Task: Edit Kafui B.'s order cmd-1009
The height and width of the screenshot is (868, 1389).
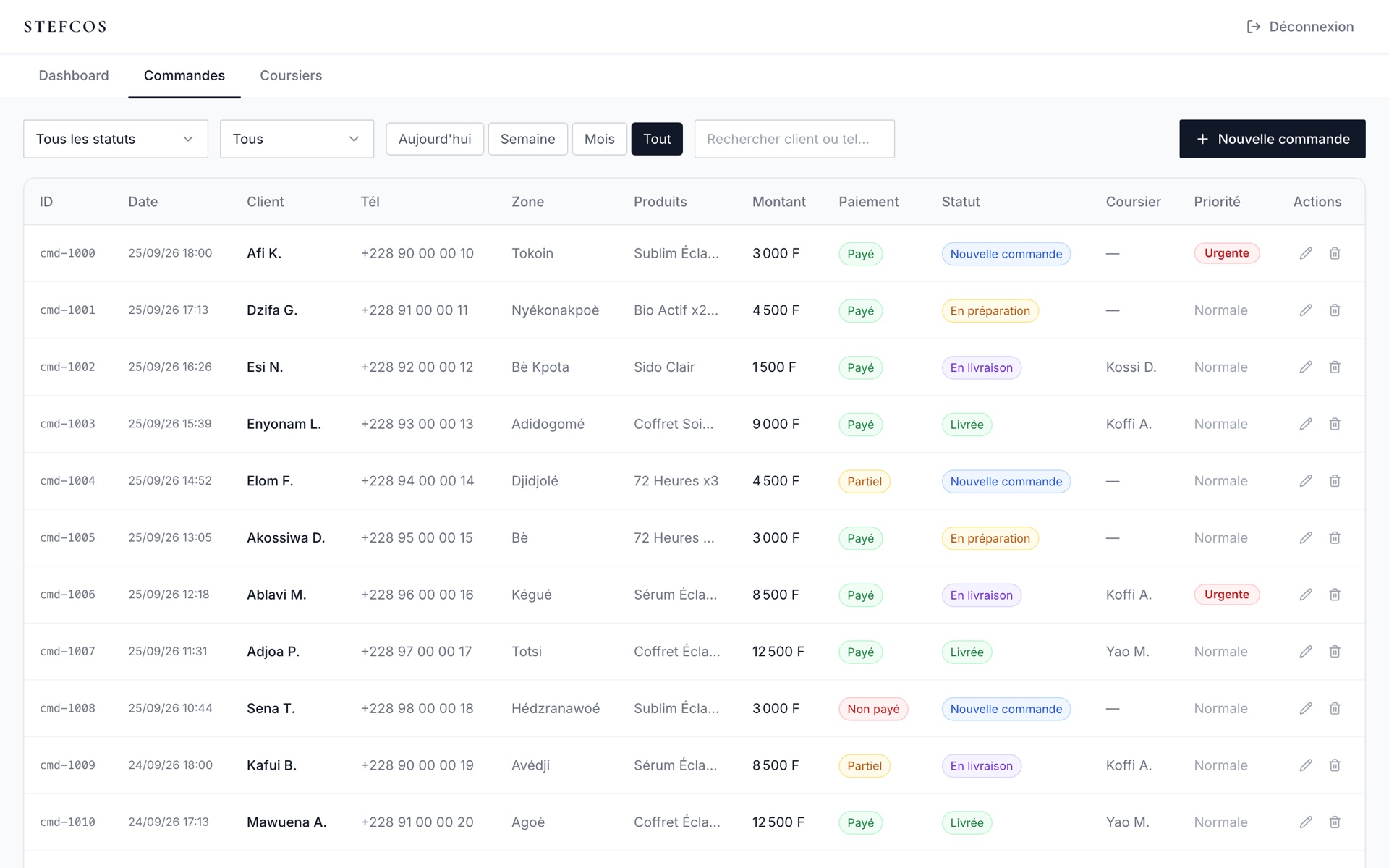Action: [1306, 765]
